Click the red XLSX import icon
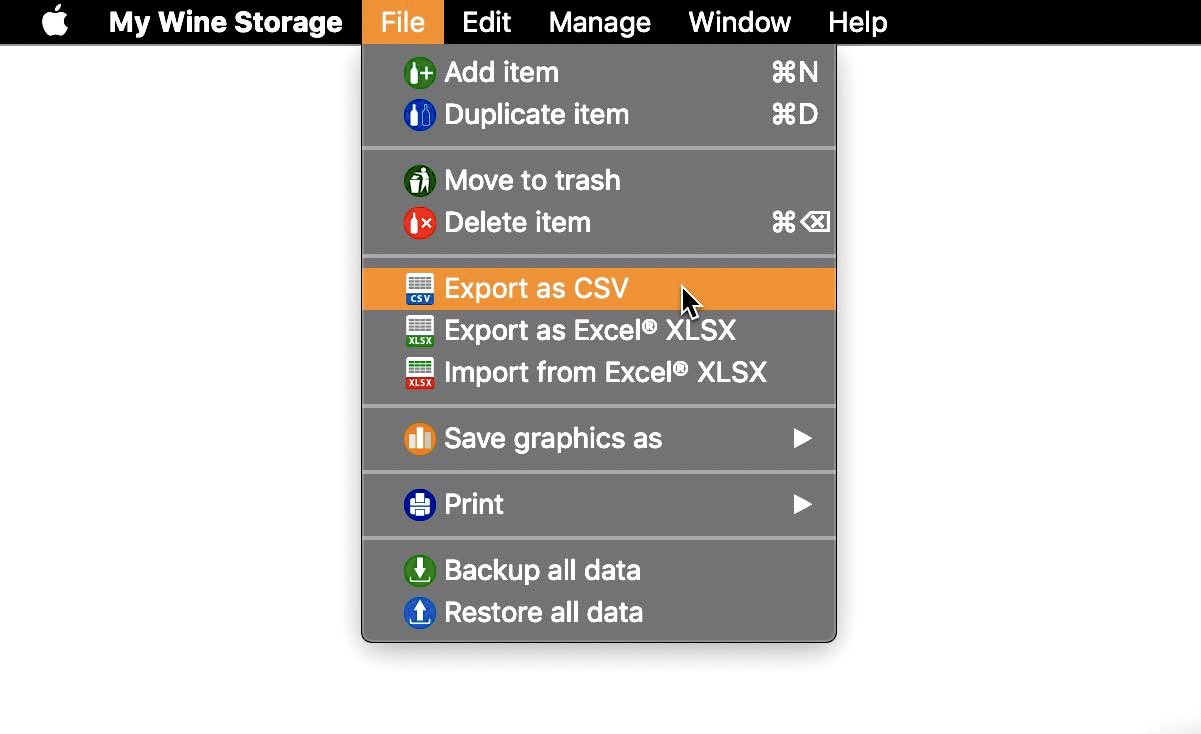The image size is (1201, 734). (420, 373)
